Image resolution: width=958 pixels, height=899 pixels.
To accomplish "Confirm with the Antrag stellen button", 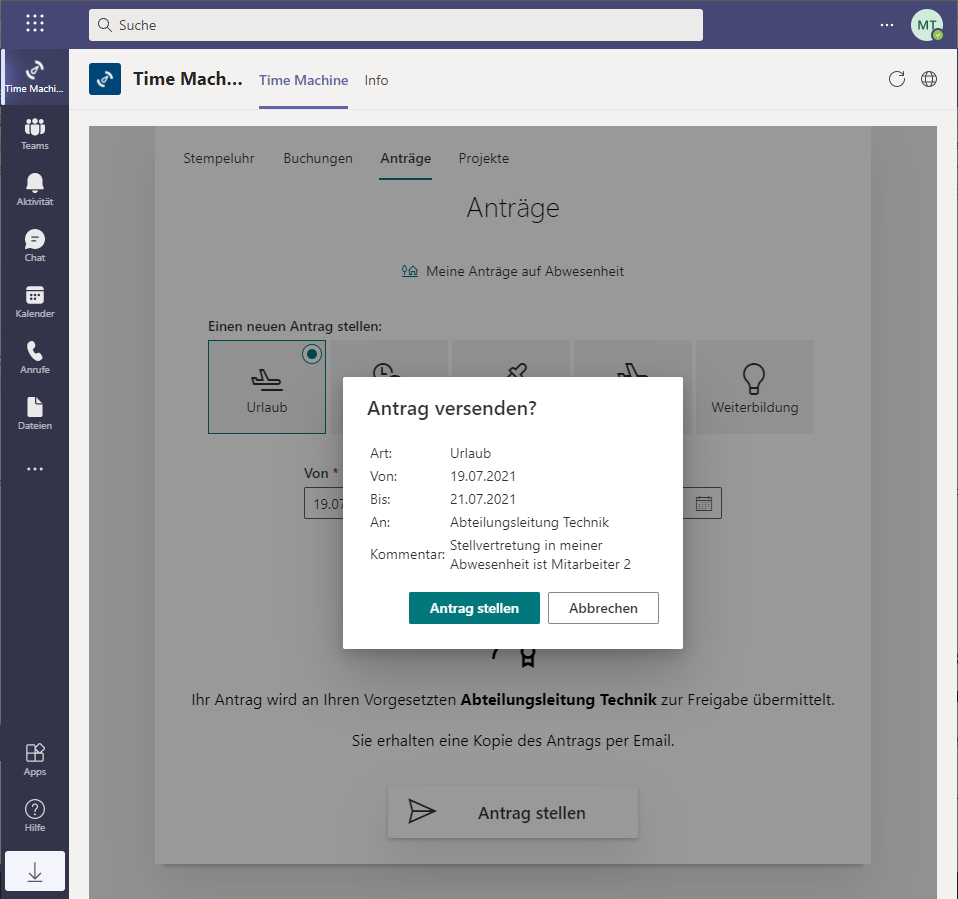I will click(474, 608).
